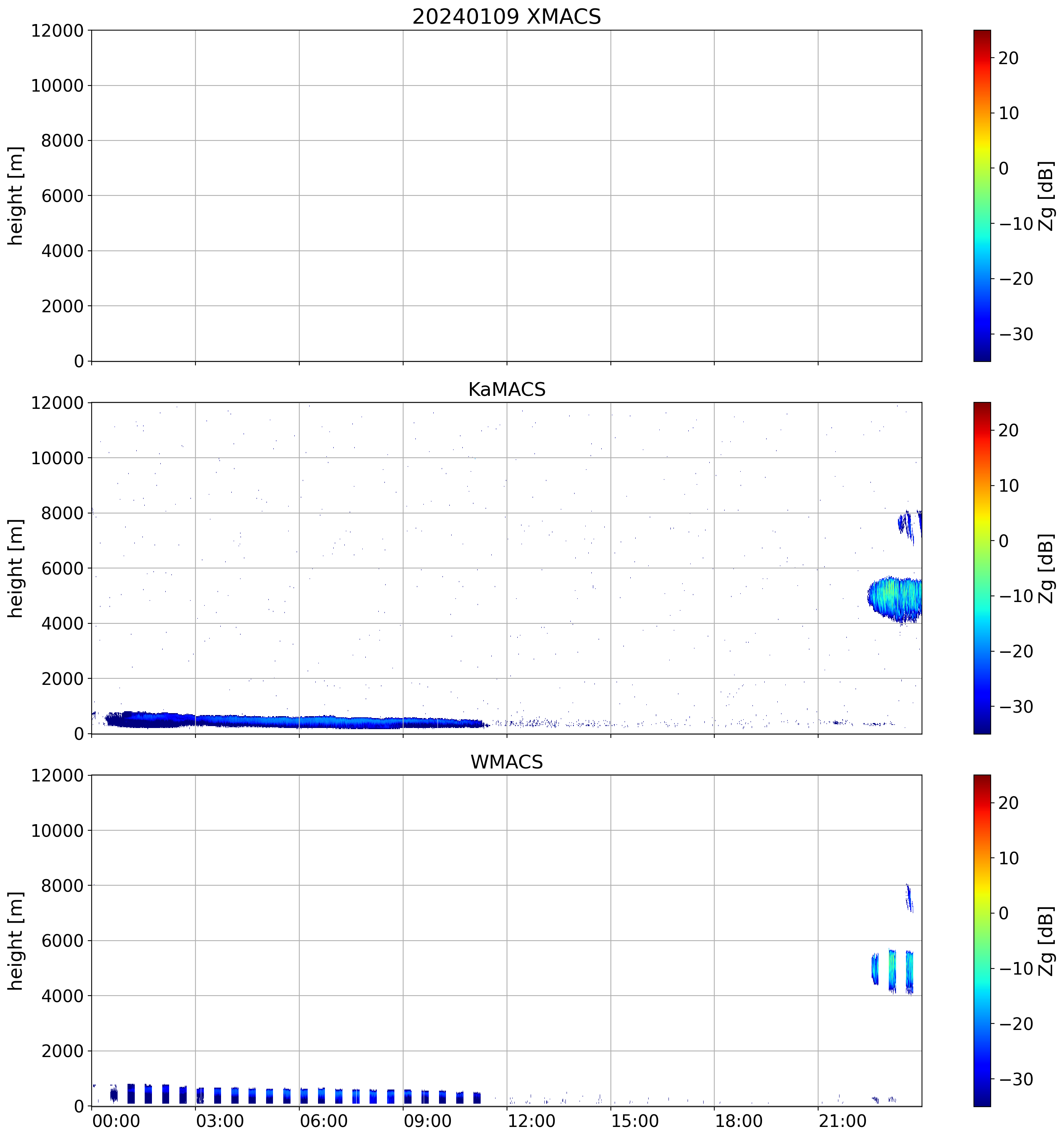Click the WMACS panel title
This screenshot has height=1138, width=1064.
point(506,762)
